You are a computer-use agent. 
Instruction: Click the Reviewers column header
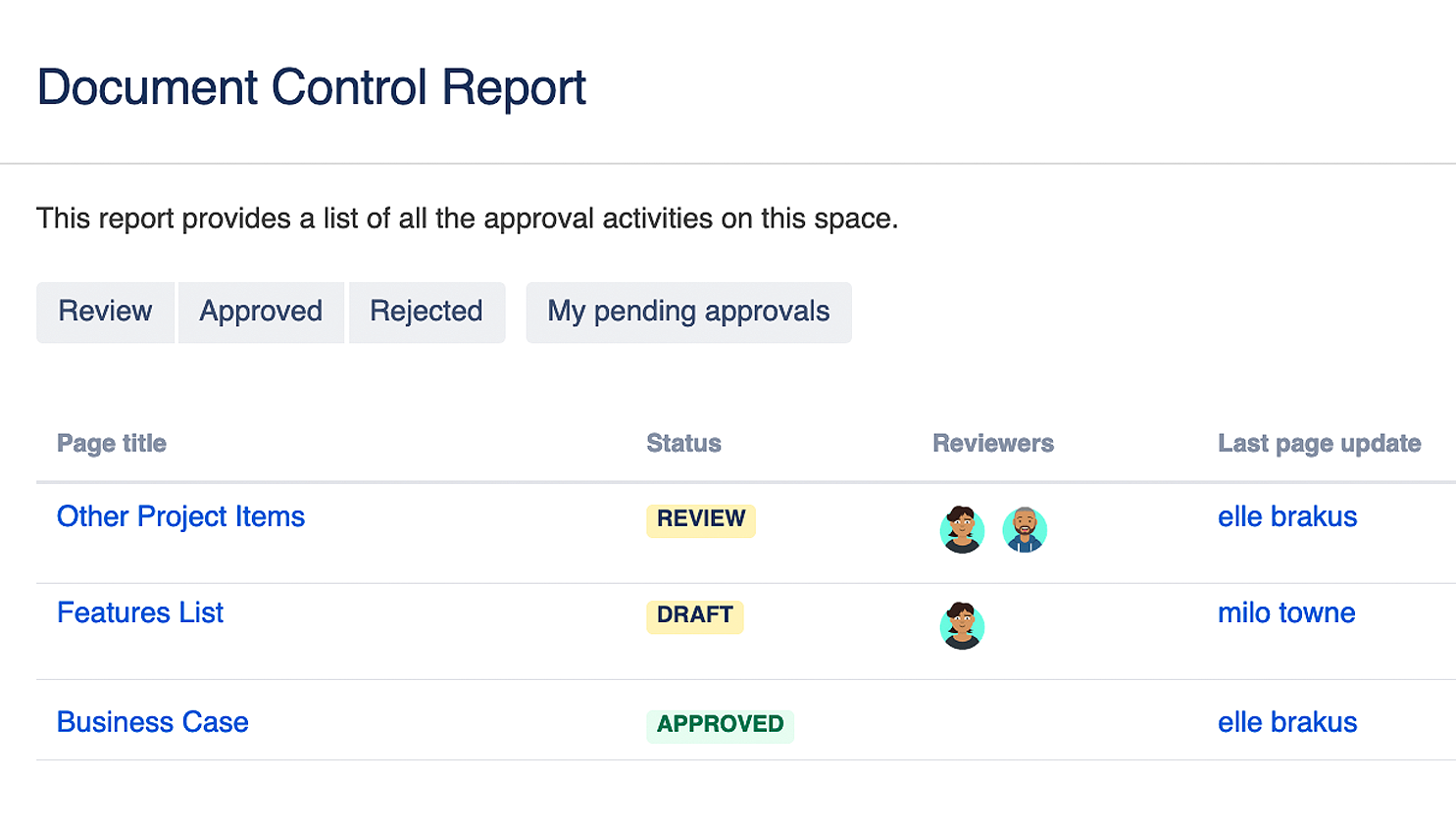tap(993, 444)
